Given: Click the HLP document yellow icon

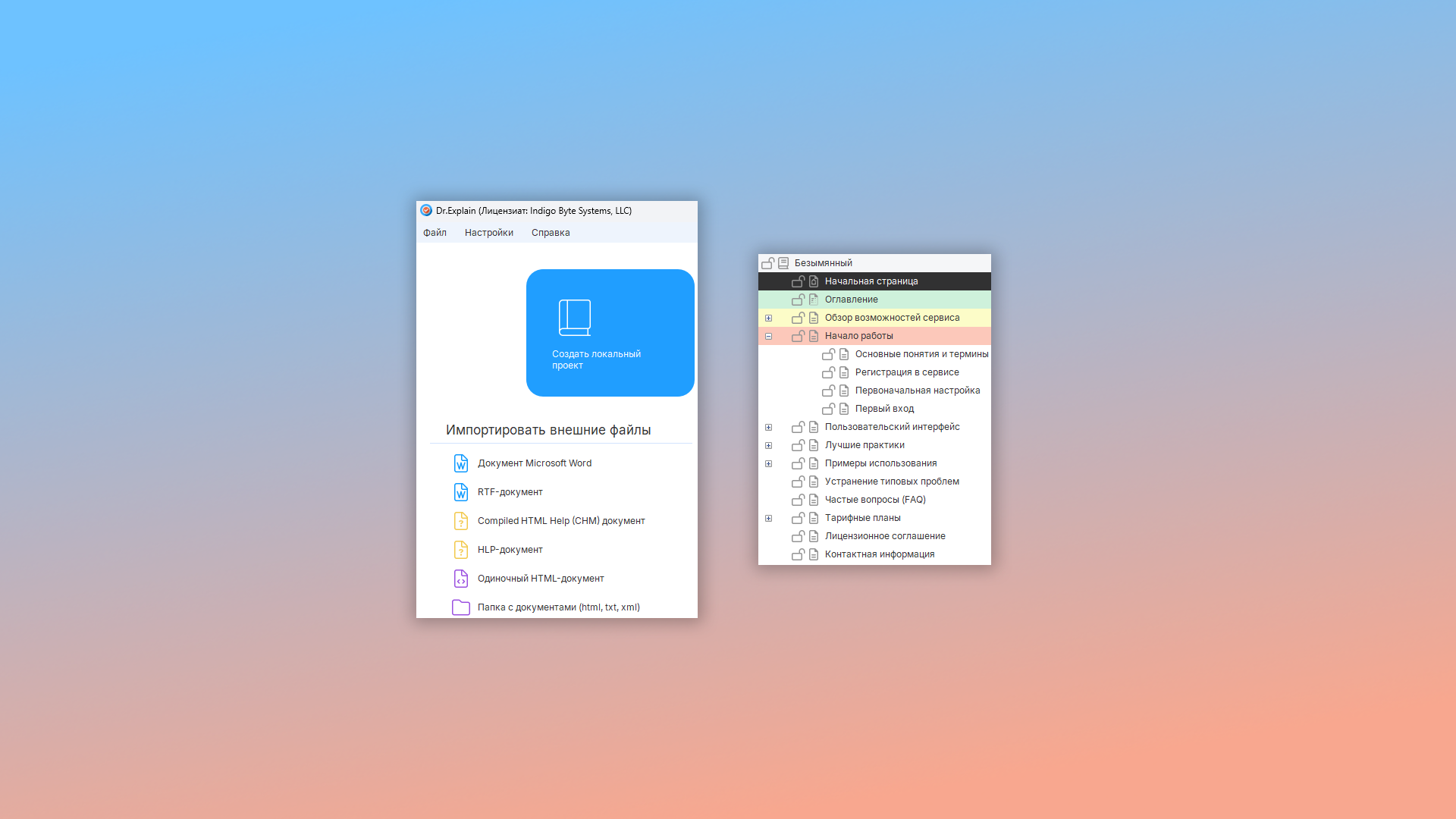Looking at the screenshot, I should click(460, 550).
